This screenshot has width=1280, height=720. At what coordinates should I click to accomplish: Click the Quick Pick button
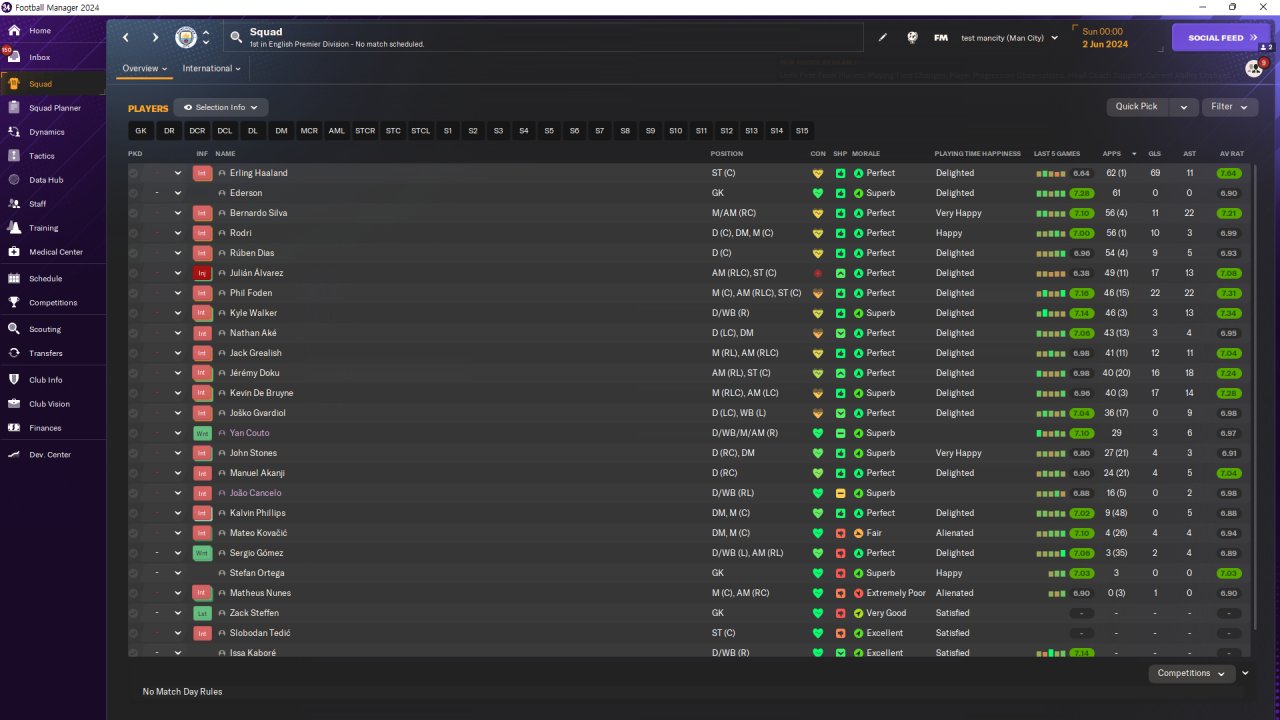[x=1138, y=107]
